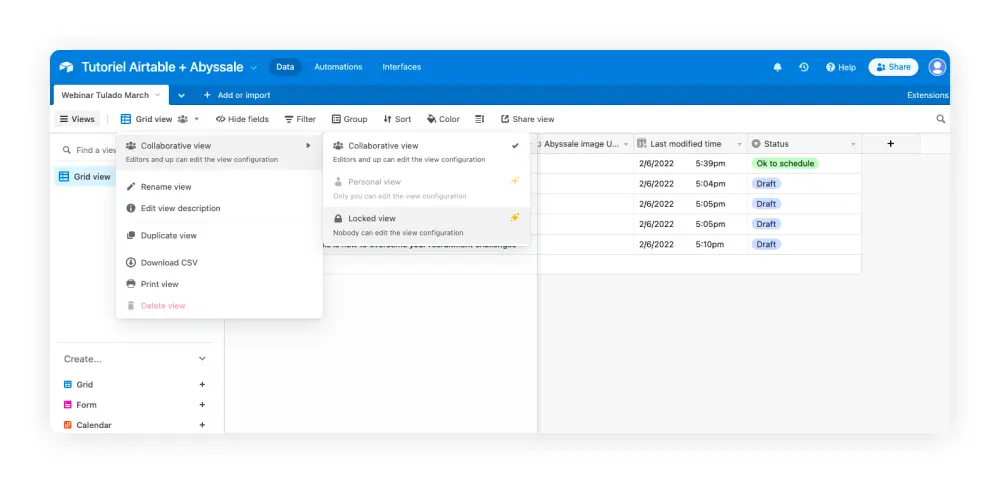Image resolution: width=1000 pixels, height=482 pixels.
Task: Select Collaborative view option in submenu
Action: point(426,152)
